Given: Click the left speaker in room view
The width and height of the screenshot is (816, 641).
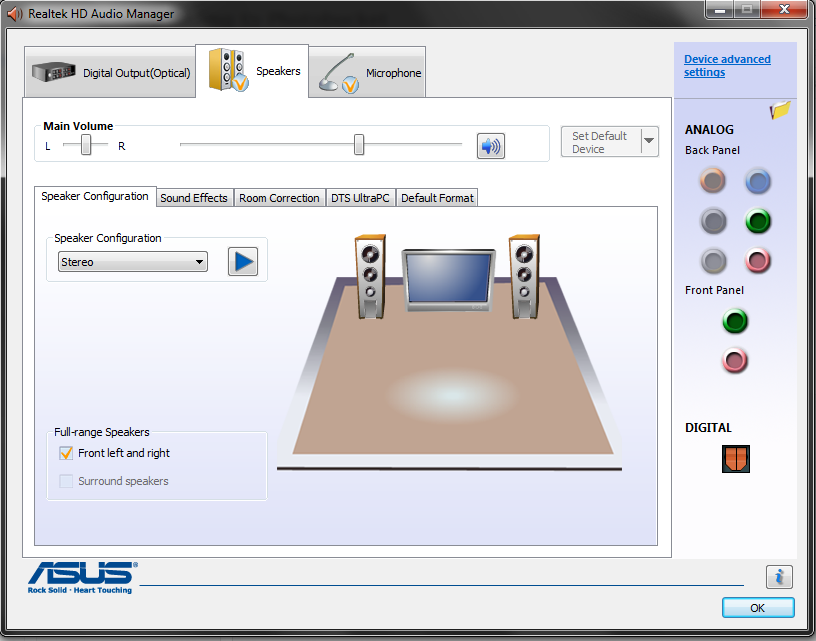Looking at the screenshot, I should click(x=371, y=276).
